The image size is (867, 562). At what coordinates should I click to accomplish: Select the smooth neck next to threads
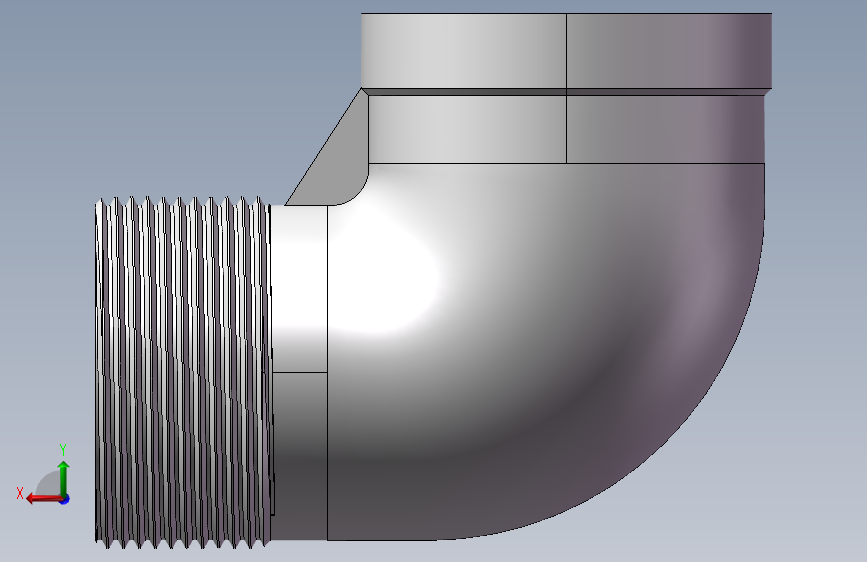click(x=299, y=372)
